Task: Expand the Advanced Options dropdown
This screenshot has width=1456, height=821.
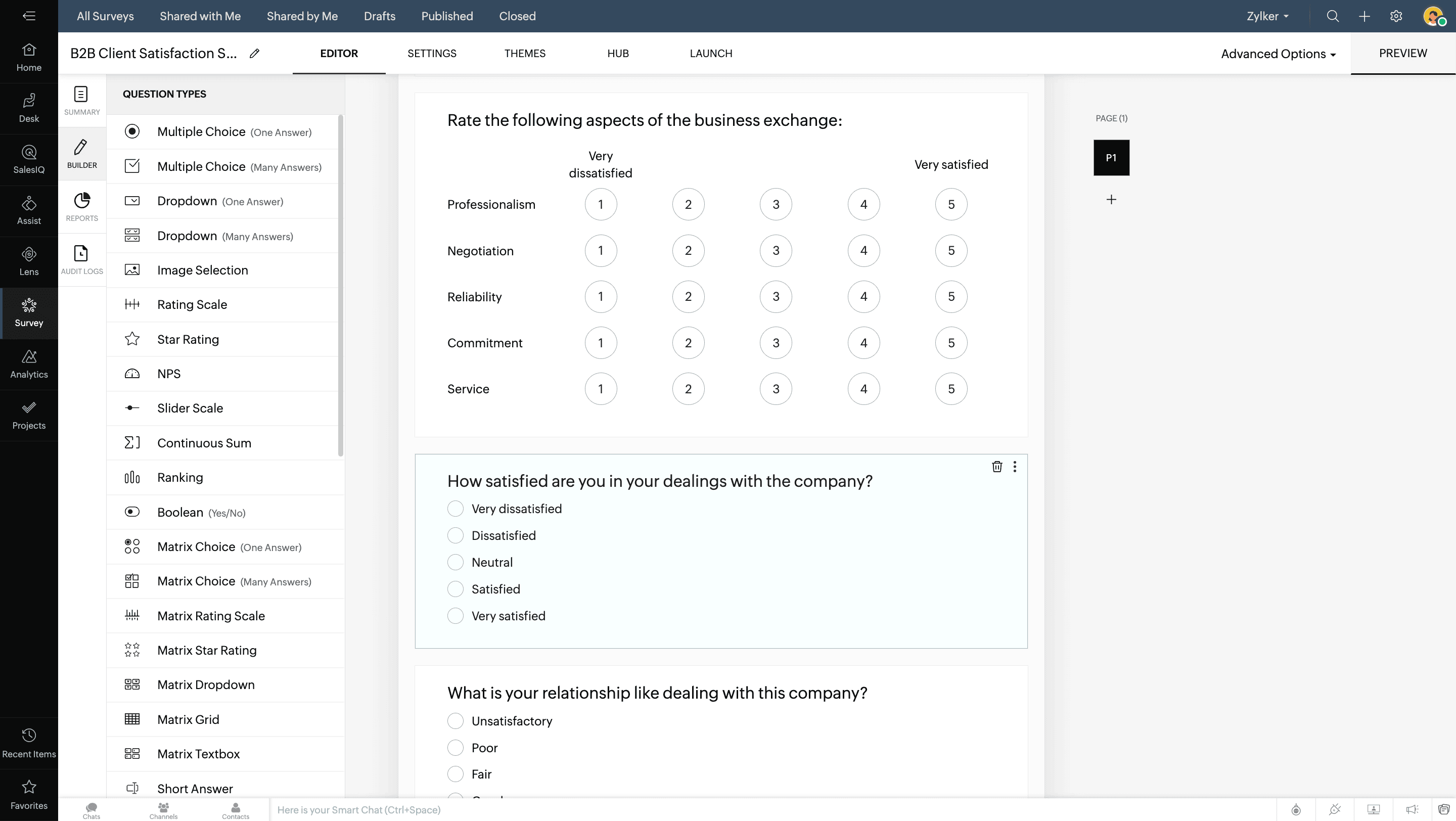Action: (x=1278, y=54)
